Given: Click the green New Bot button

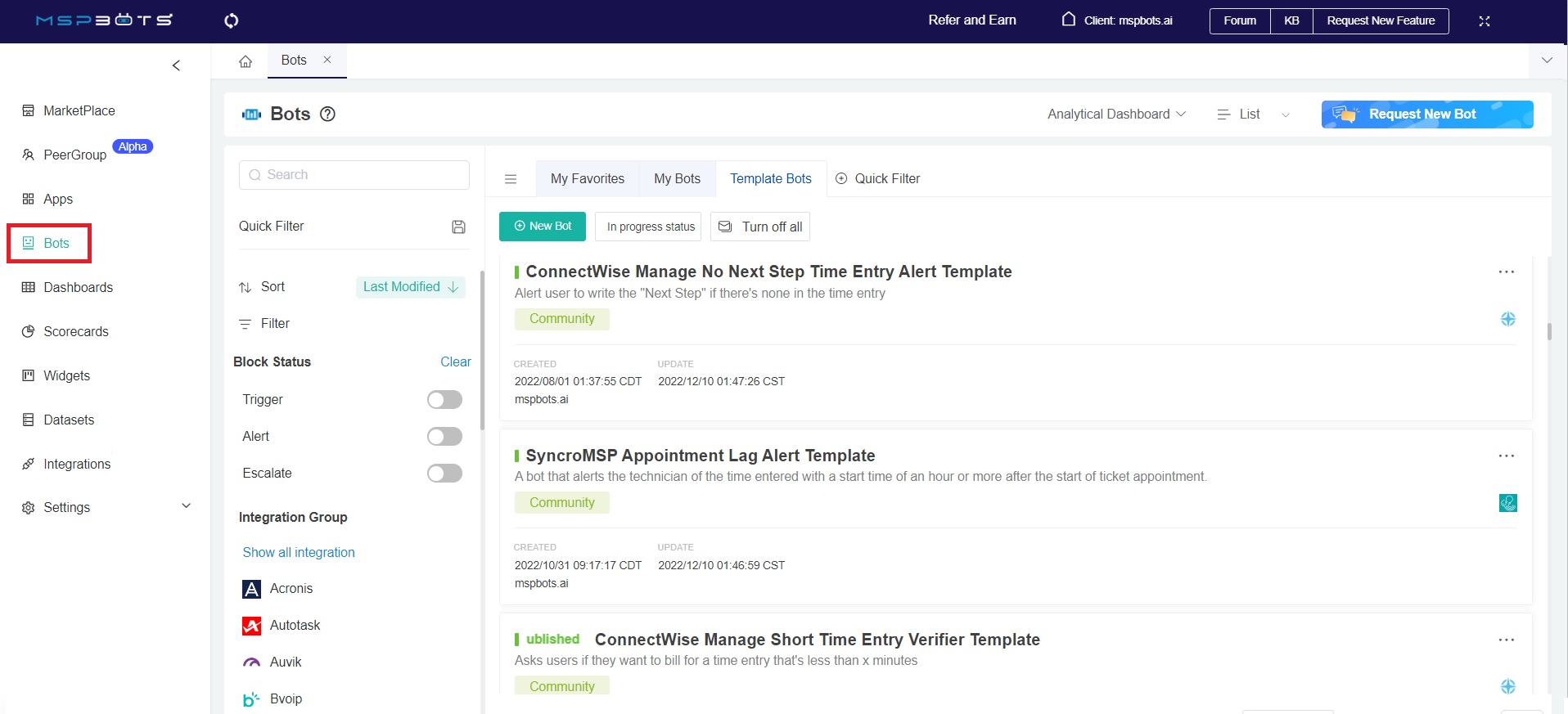Looking at the screenshot, I should pyautogui.click(x=542, y=227).
